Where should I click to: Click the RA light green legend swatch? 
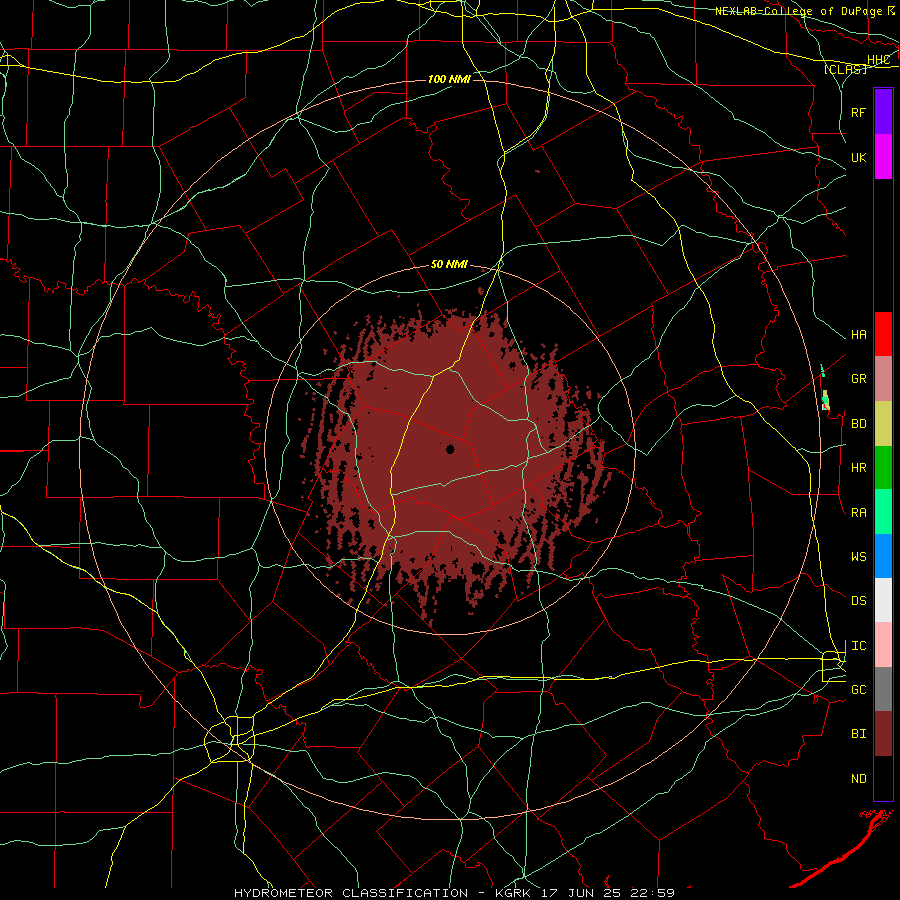(x=883, y=511)
